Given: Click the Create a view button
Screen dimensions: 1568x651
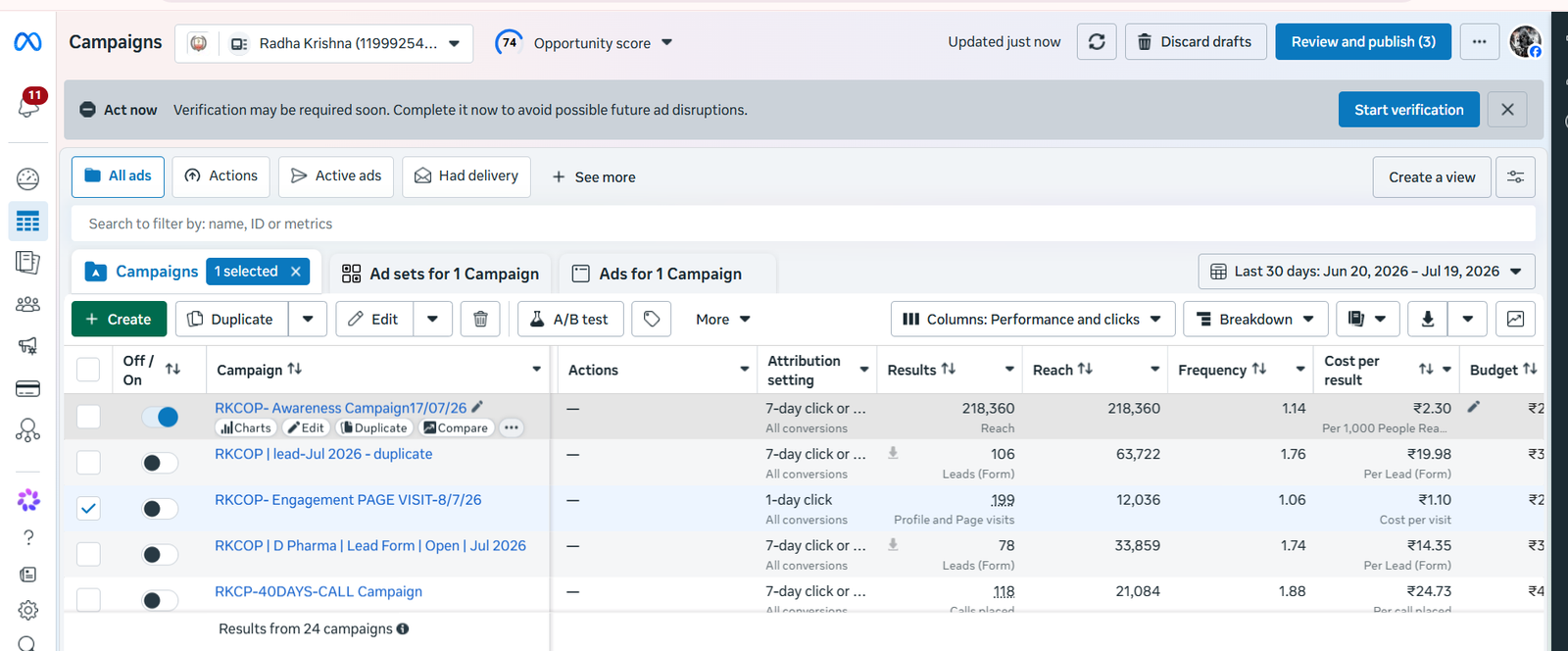Looking at the screenshot, I should click(x=1432, y=177).
